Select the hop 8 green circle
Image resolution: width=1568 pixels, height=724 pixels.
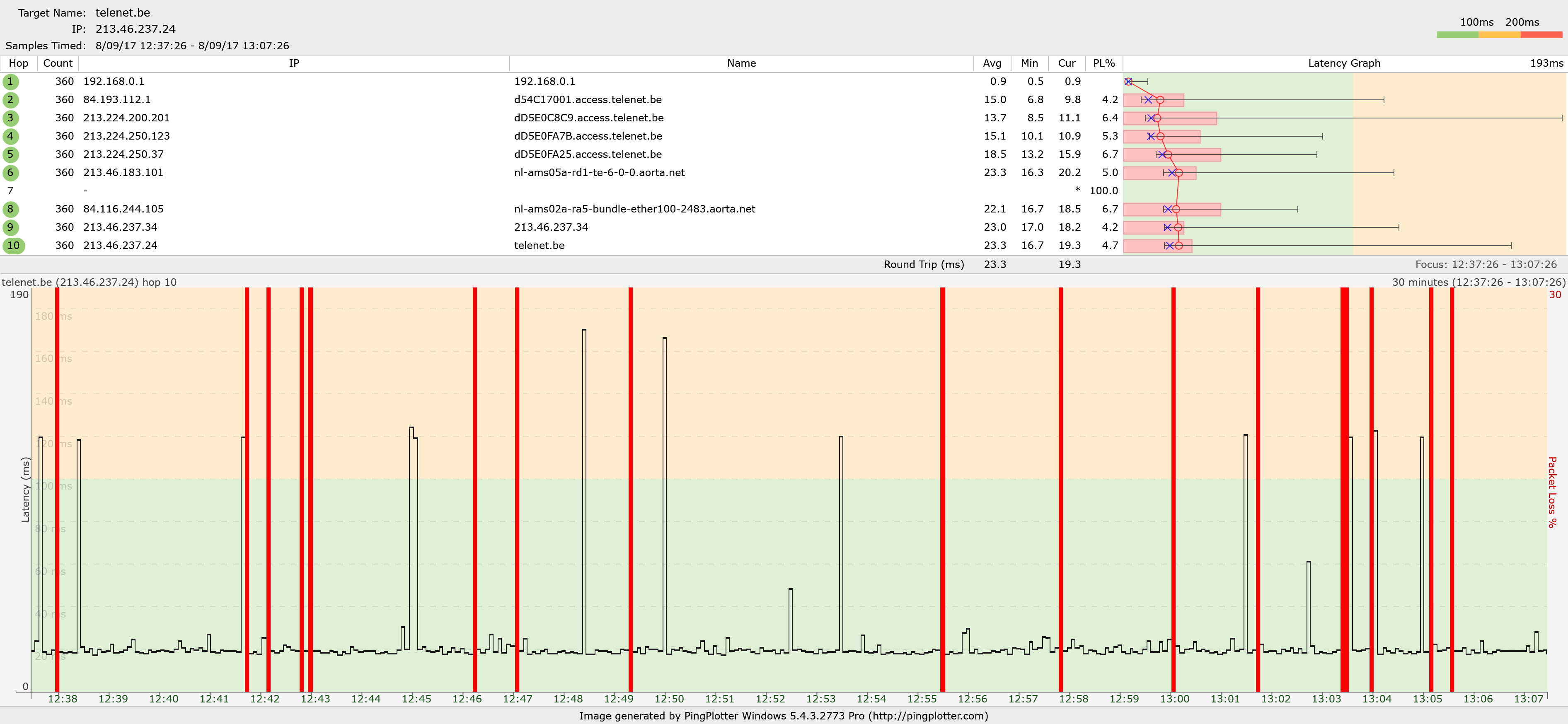(10, 209)
